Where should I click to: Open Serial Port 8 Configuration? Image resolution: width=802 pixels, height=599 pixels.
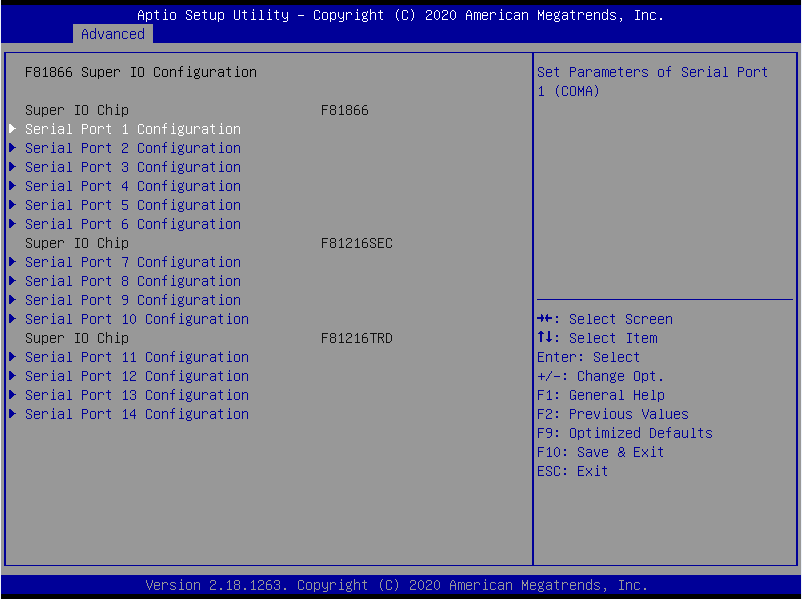tap(132, 281)
